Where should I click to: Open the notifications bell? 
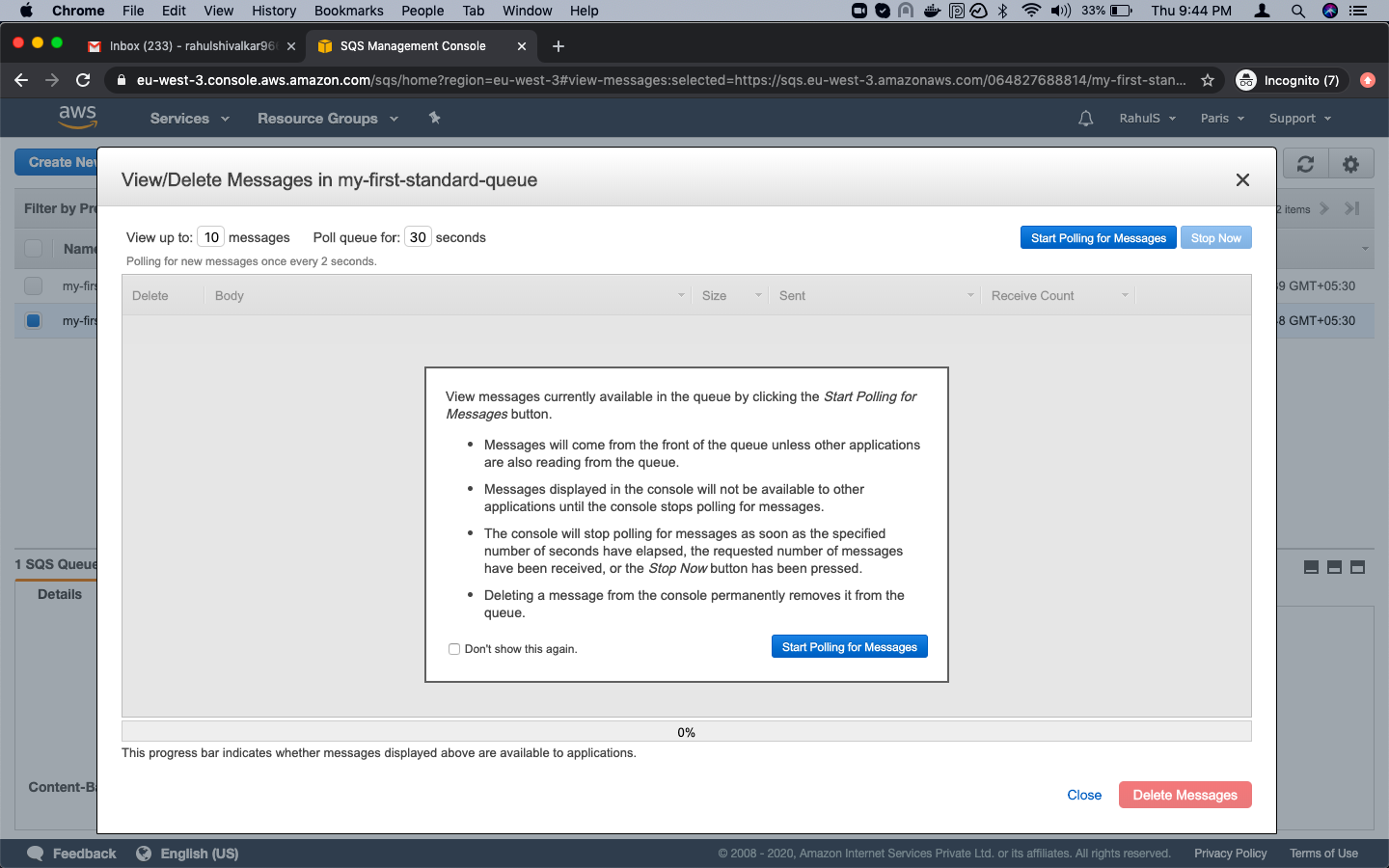(1084, 118)
